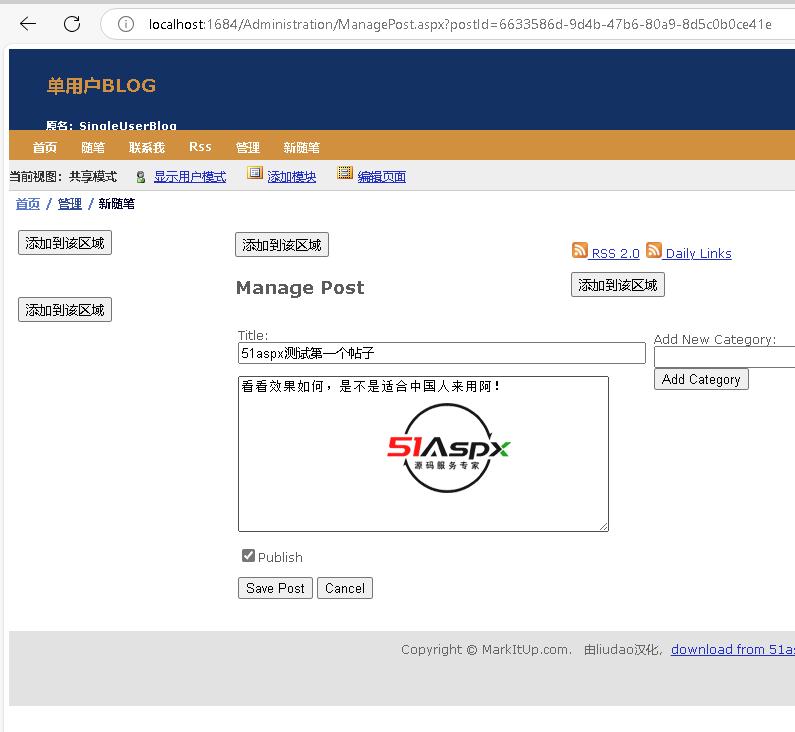Click the upper-left 添加到该区域 button
795x732 pixels.
65,243
